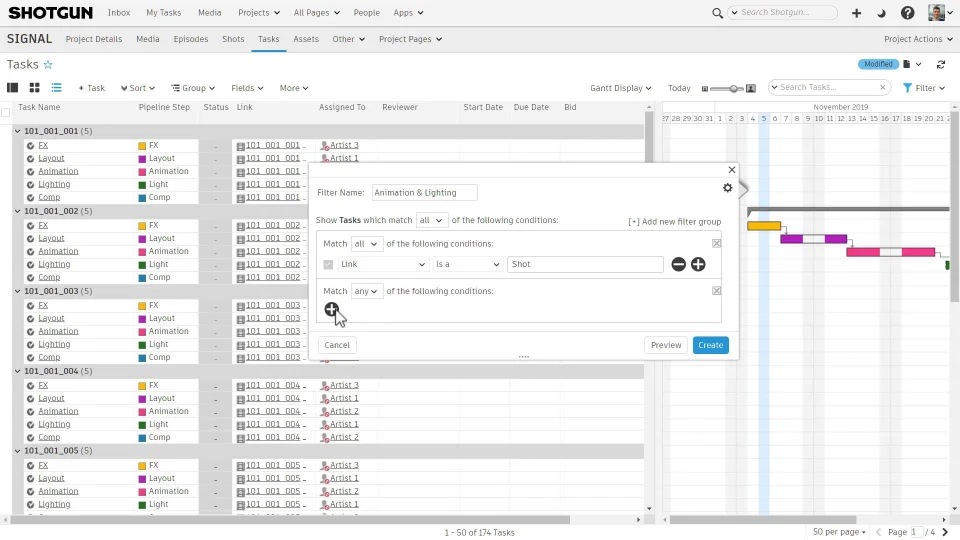Open the recent activity moon icon
Viewport: 960px width, 540px height.
pos(882,13)
